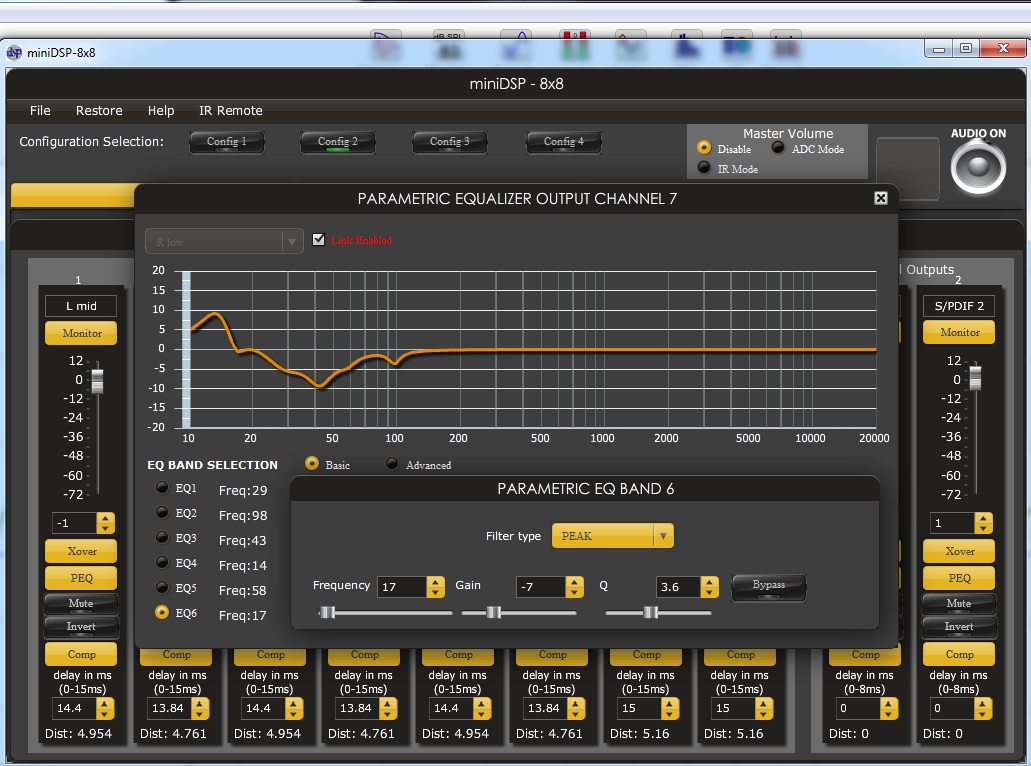Click the Gain value input field

point(540,587)
